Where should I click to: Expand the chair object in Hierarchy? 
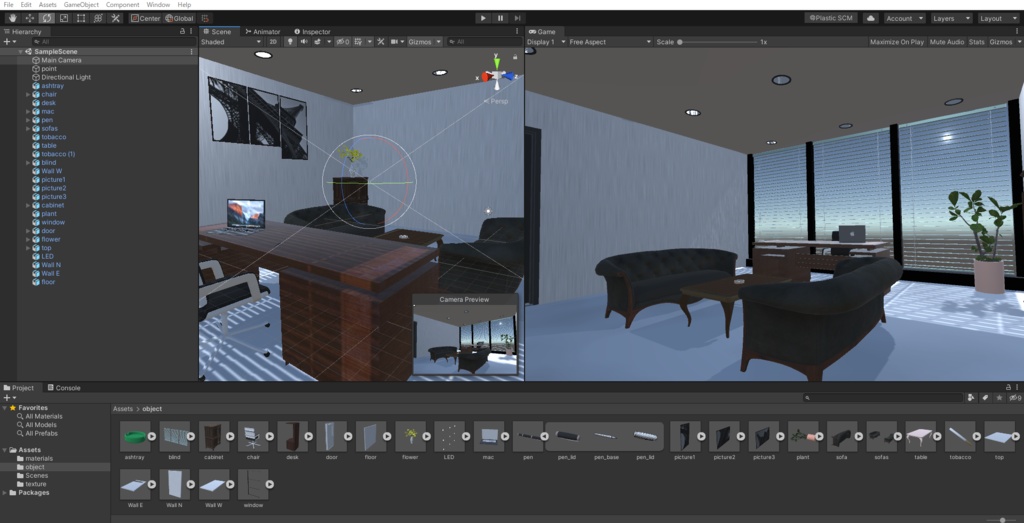(28, 94)
